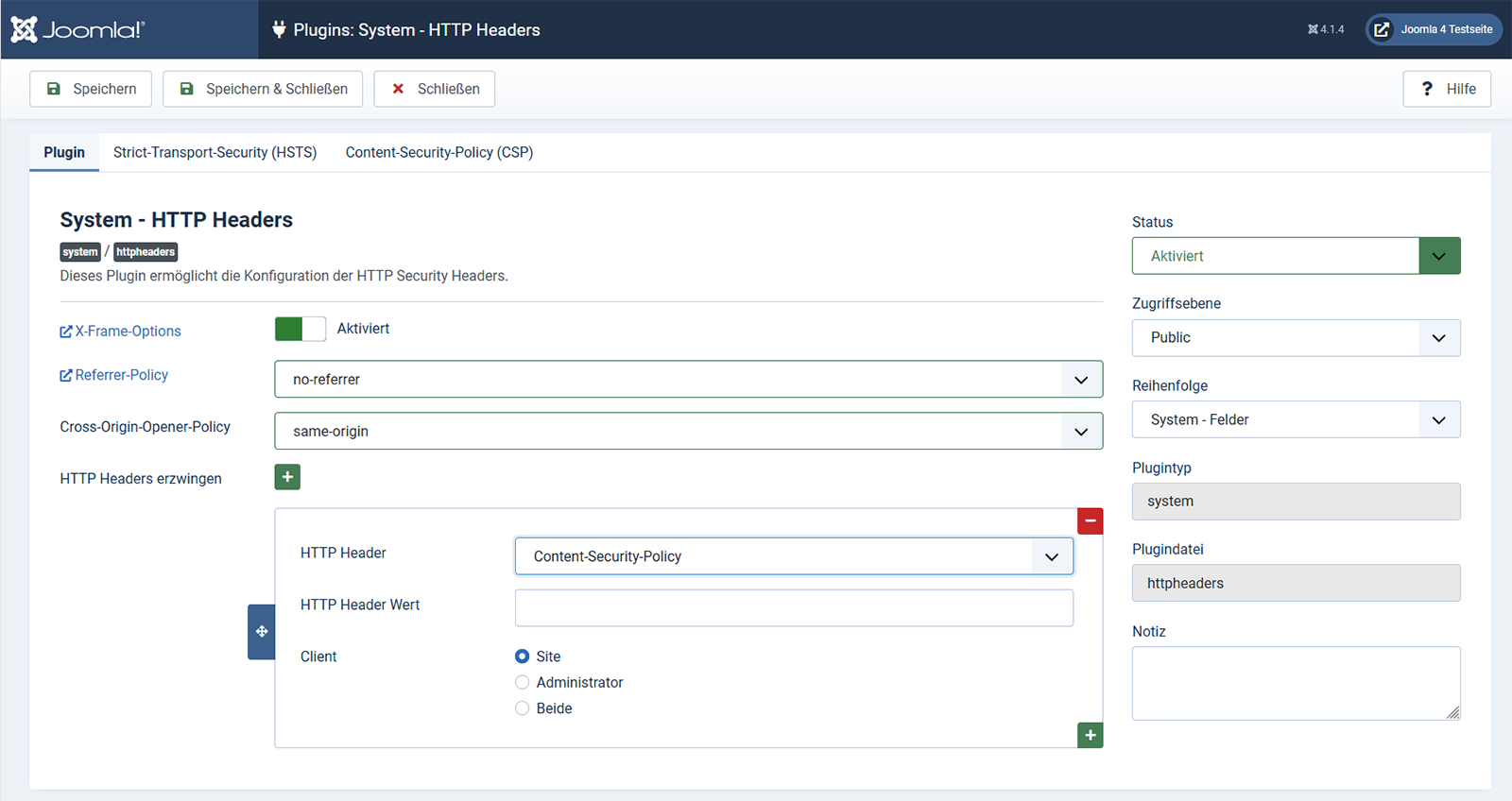The image size is (1512, 801).
Task: Open the Referrer-Policy dropdown
Action: tap(688, 379)
